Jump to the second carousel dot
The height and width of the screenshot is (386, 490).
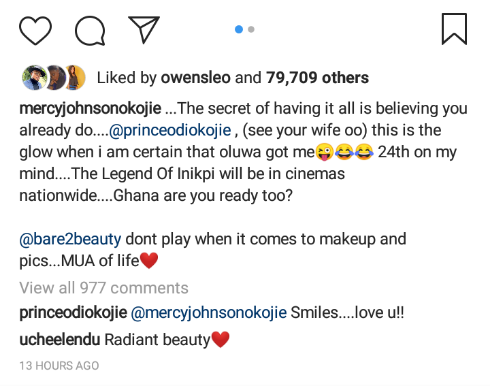tap(251, 29)
